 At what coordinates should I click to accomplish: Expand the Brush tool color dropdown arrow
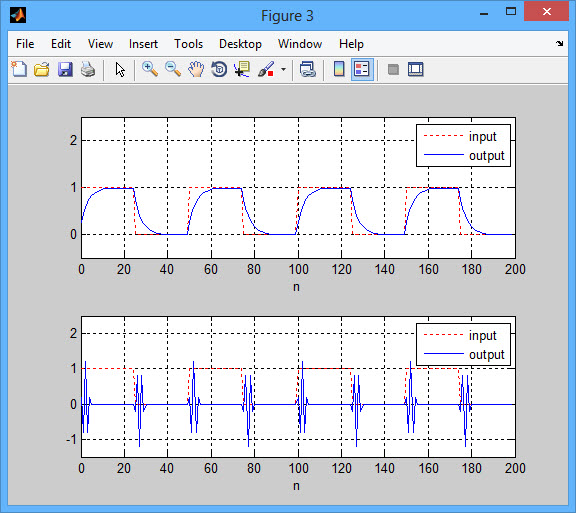[x=283, y=69]
